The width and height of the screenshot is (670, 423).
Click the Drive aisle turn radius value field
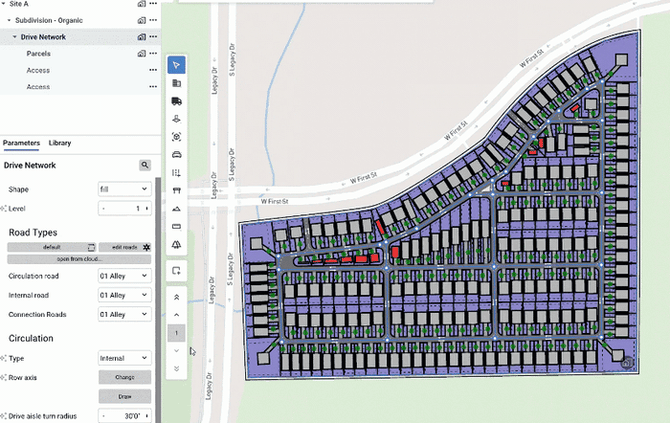click(x=126, y=416)
